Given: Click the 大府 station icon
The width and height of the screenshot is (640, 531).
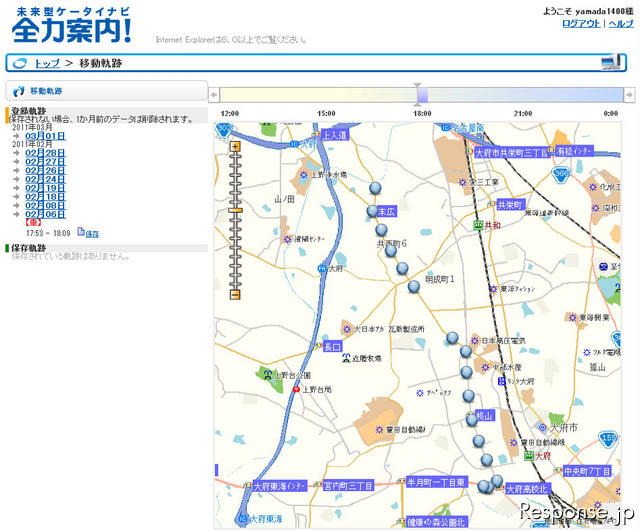Looking at the screenshot, I should pos(529,456).
